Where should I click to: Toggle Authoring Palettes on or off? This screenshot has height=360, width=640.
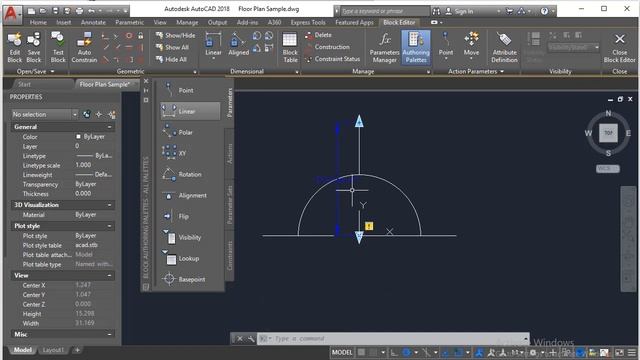pyautogui.click(x=416, y=47)
